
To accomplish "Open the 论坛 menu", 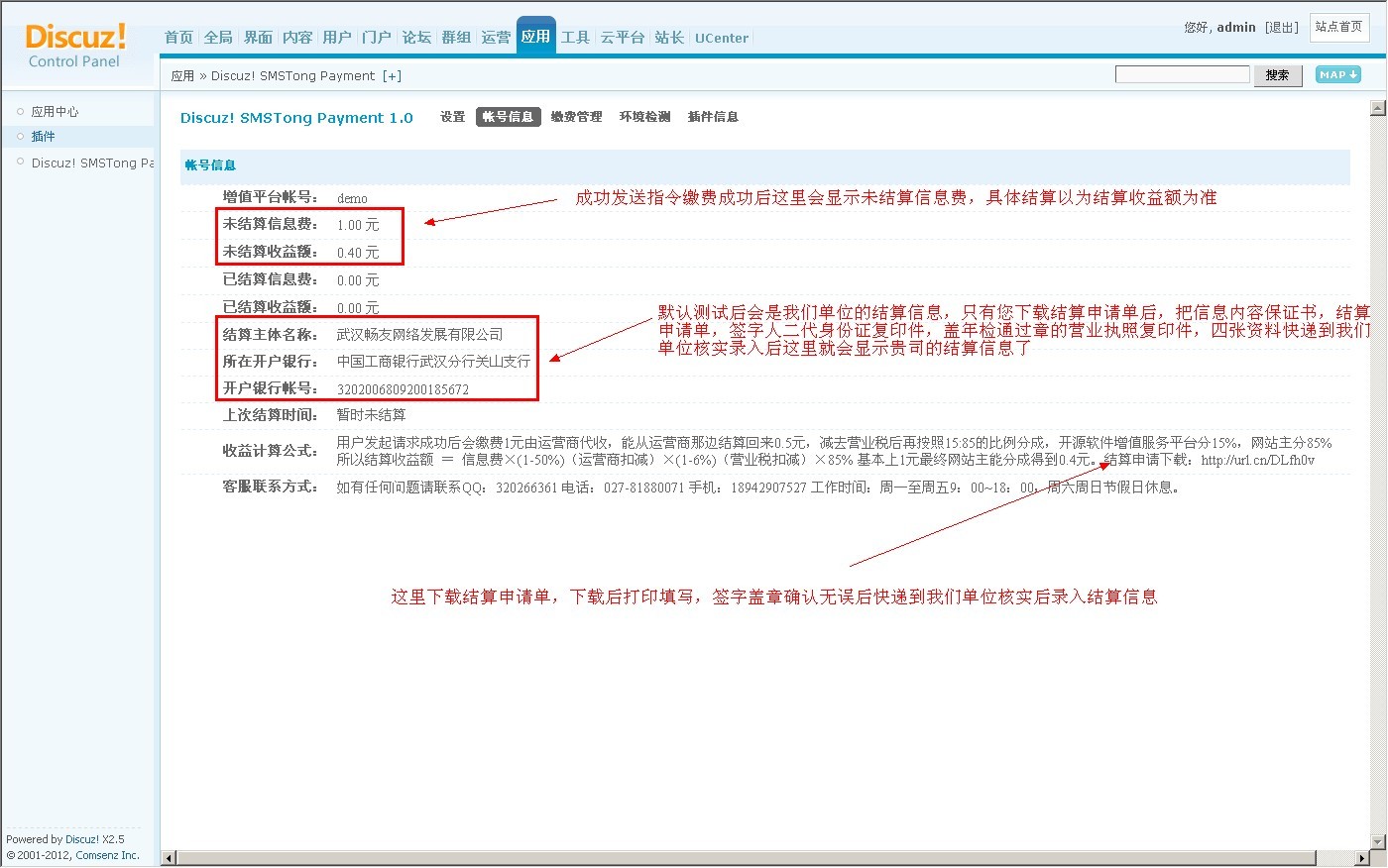I will (x=416, y=38).
